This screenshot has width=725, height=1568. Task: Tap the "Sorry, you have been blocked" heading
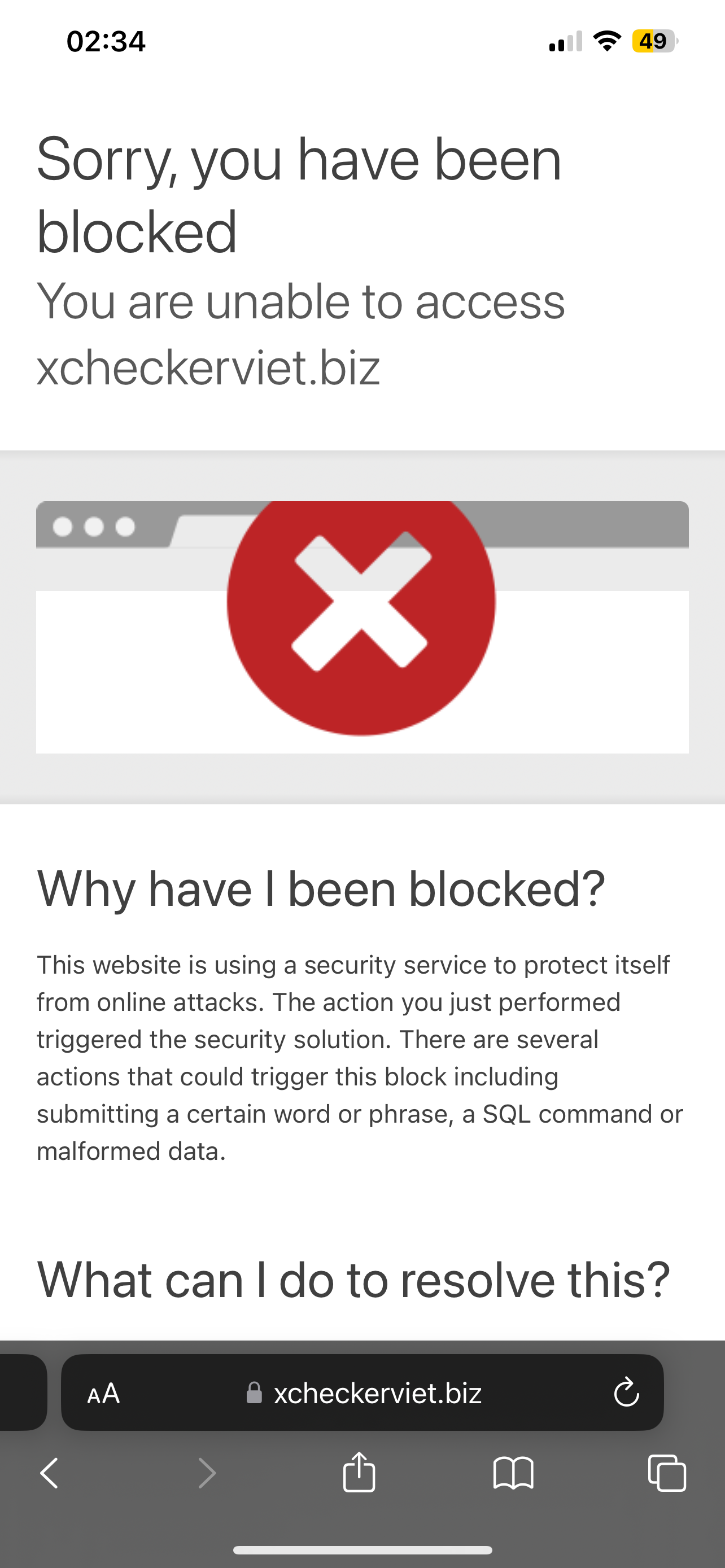pyautogui.click(x=298, y=195)
